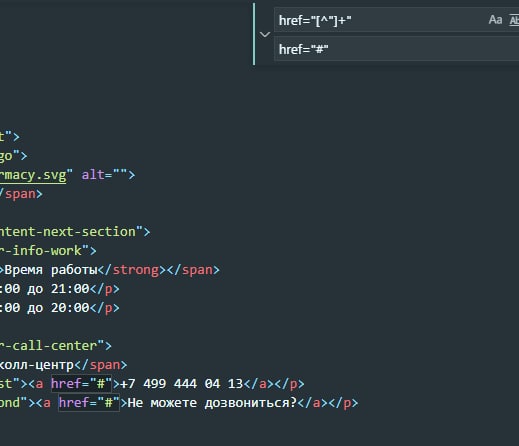Click the text Не можете дозвониться?
519x446 pixels.
pos(212,403)
